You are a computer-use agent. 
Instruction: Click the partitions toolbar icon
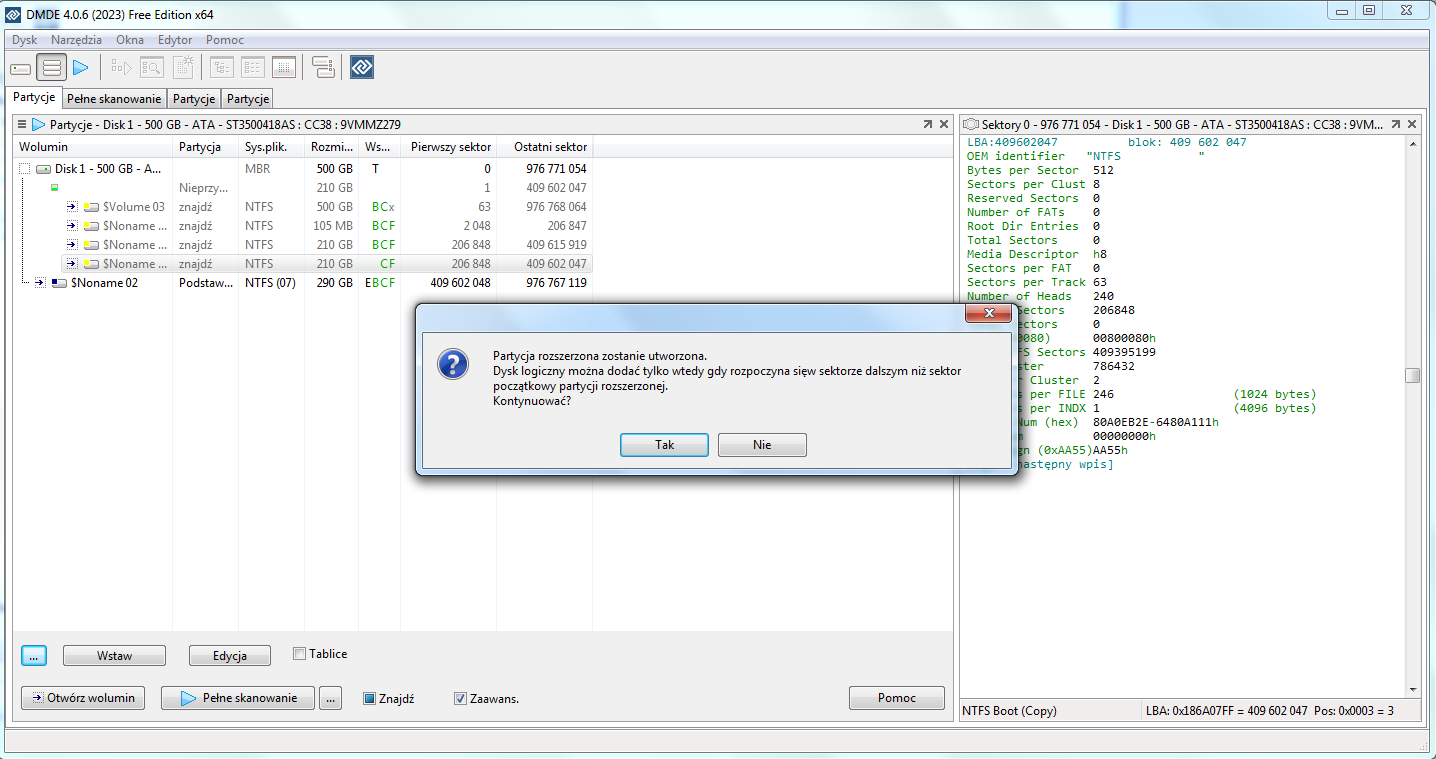(x=52, y=68)
